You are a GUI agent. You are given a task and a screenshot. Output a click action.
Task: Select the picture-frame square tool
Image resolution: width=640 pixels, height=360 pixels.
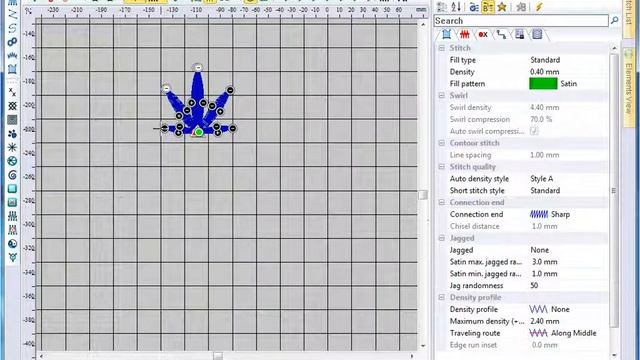pos(12,202)
